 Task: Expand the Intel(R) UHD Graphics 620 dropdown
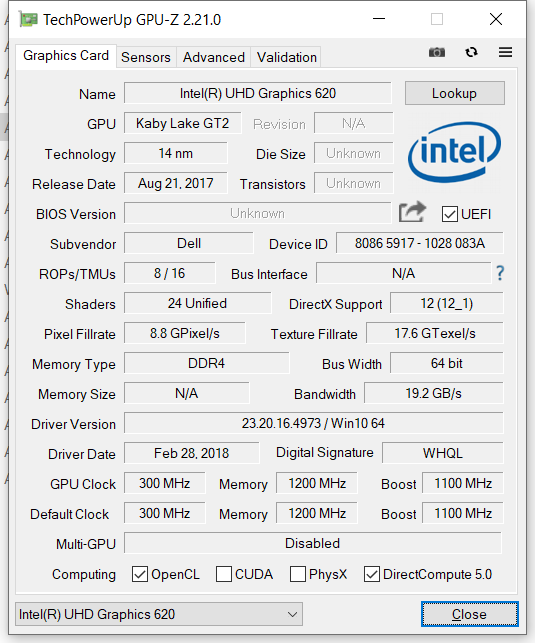click(x=159, y=614)
